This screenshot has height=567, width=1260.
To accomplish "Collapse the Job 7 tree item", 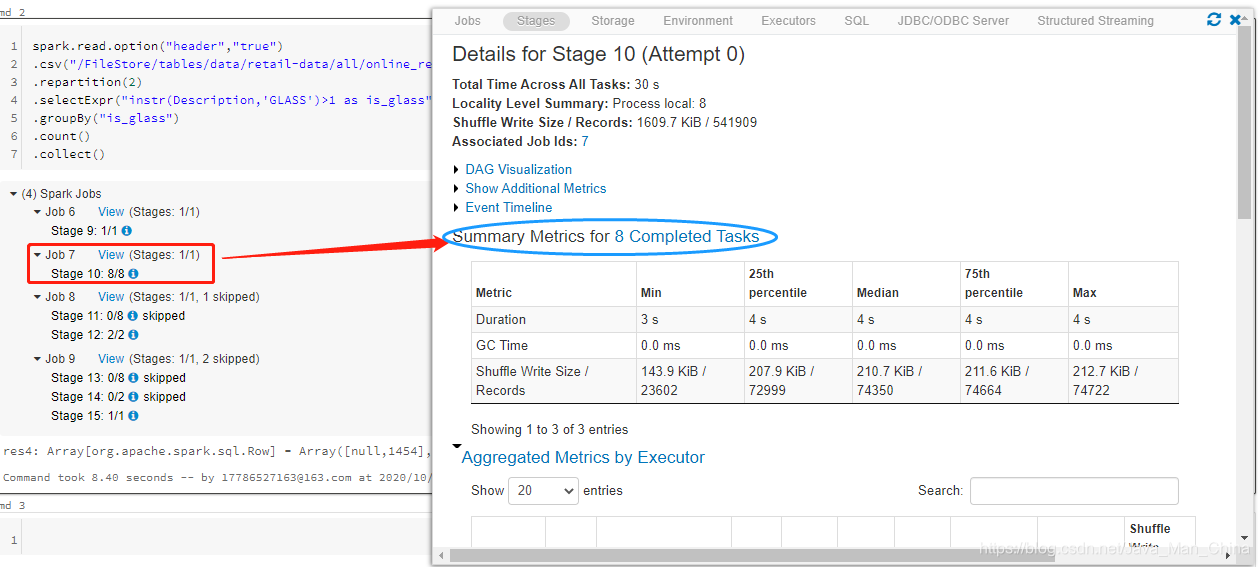I will [x=38, y=255].
